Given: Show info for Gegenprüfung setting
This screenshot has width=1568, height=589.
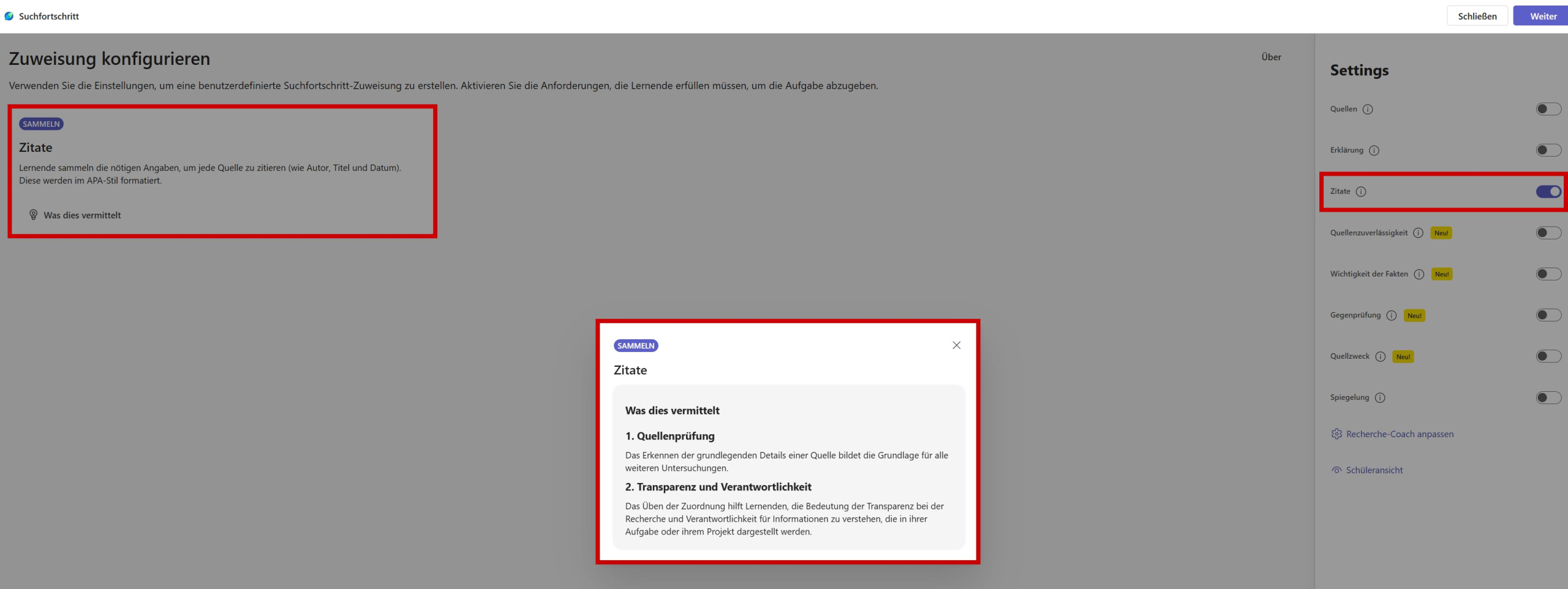Looking at the screenshot, I should [x=1392, y=316].
